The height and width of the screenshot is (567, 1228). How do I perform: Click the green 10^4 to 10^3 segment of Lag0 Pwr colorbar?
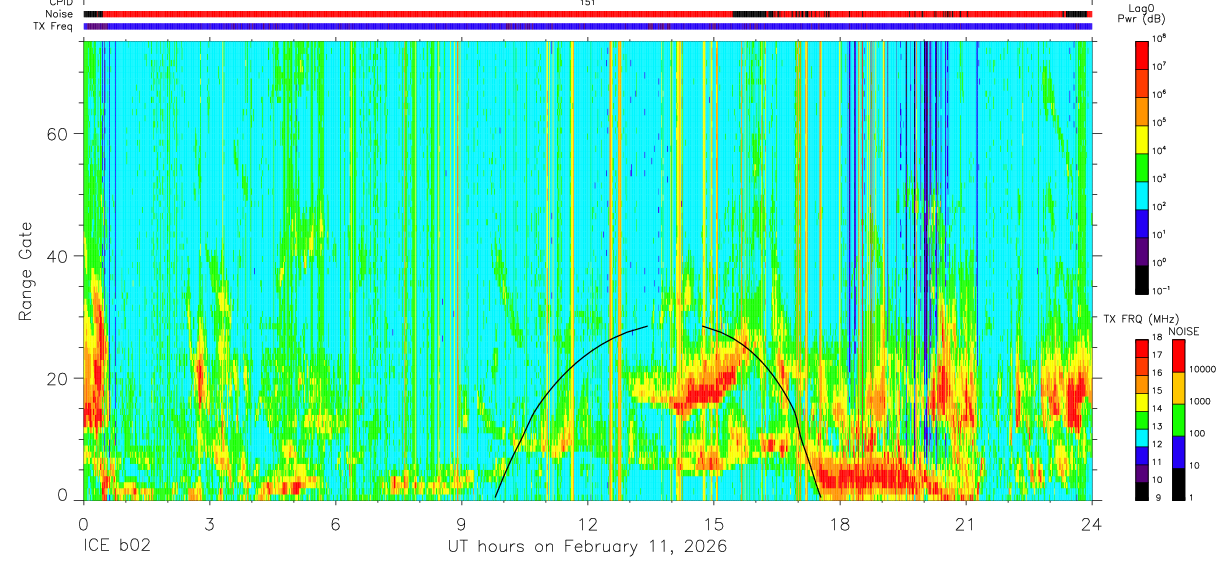pos(1142,165)
